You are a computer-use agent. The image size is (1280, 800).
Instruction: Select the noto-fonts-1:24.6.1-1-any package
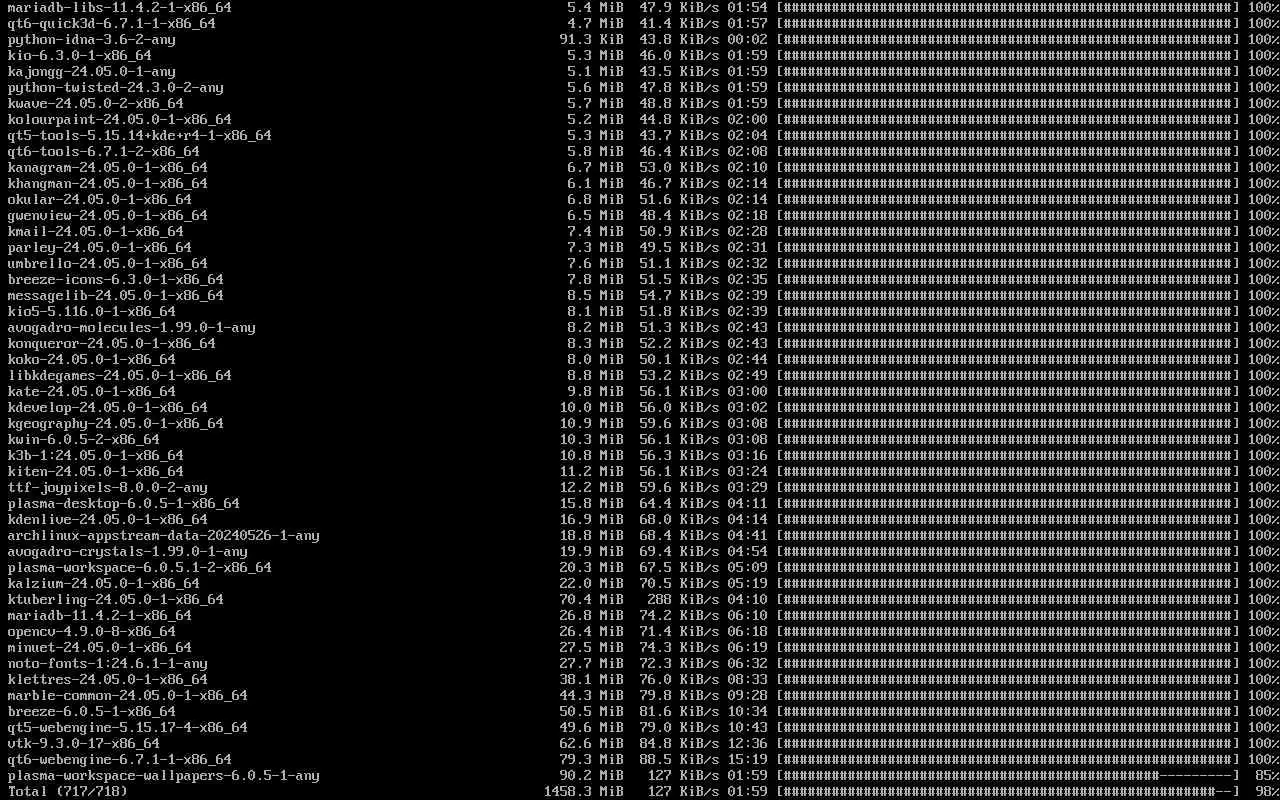tap(108, 663)
